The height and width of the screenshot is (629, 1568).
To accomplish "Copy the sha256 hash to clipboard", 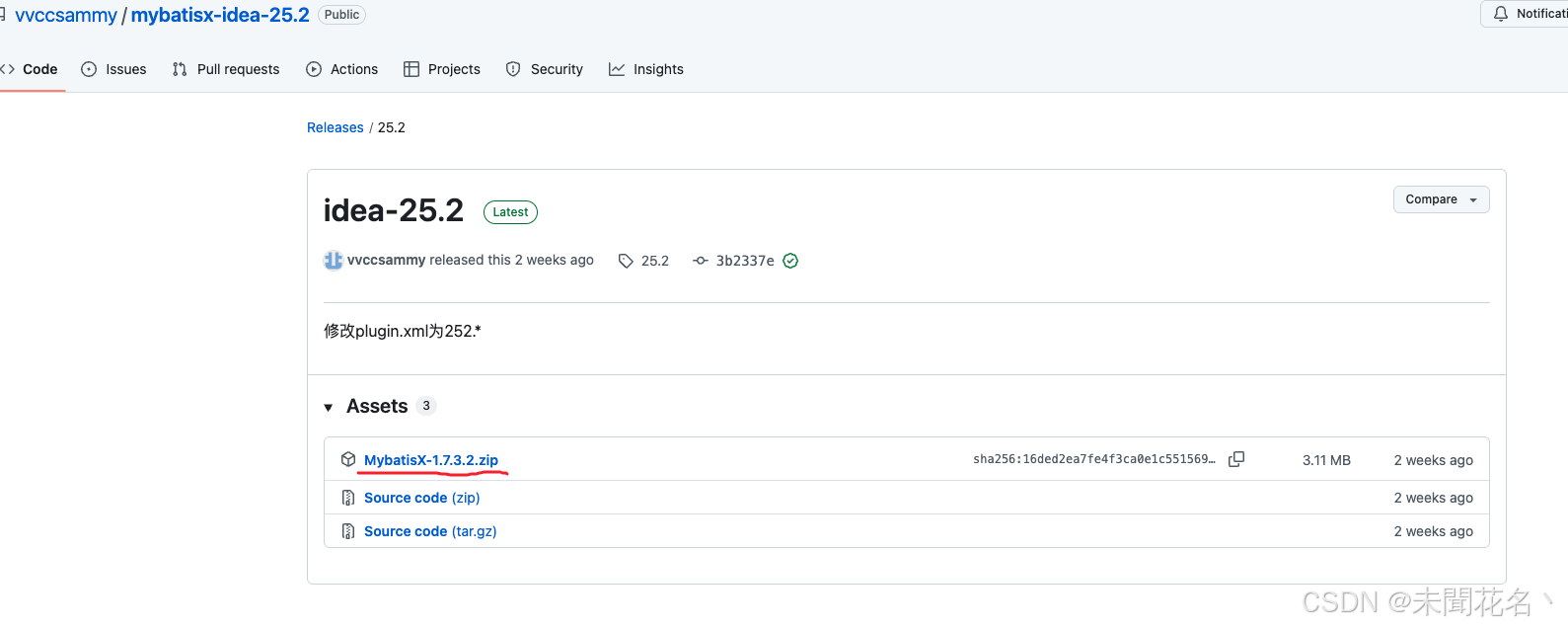I will point(1236,459).
